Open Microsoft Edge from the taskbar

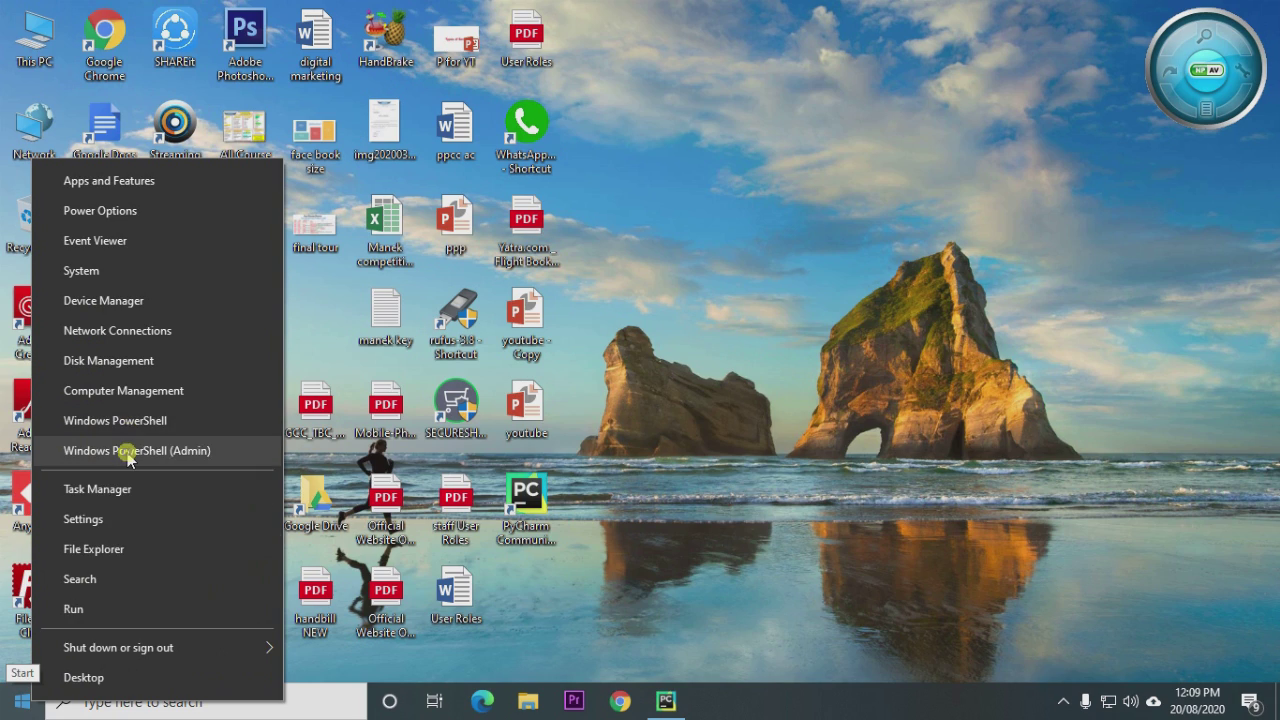coord(482,702)
